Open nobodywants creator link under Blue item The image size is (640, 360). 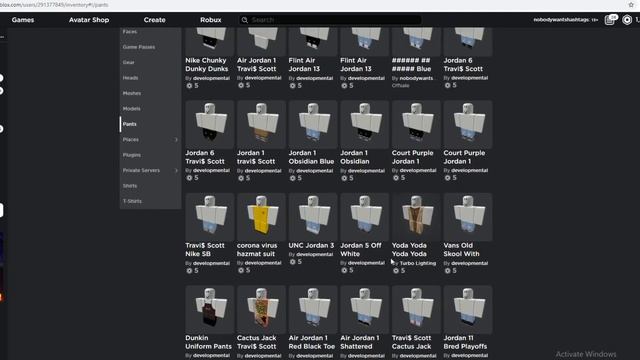pos(416,78)
